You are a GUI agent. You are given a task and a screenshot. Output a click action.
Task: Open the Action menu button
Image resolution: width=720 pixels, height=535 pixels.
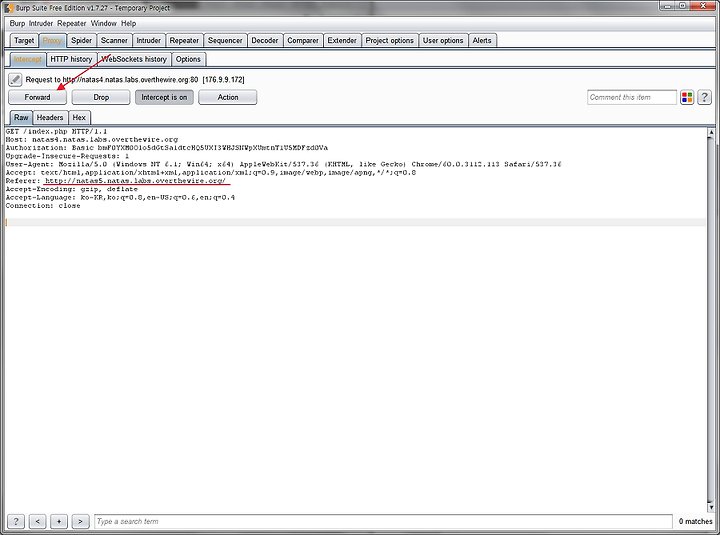[228, 97]
